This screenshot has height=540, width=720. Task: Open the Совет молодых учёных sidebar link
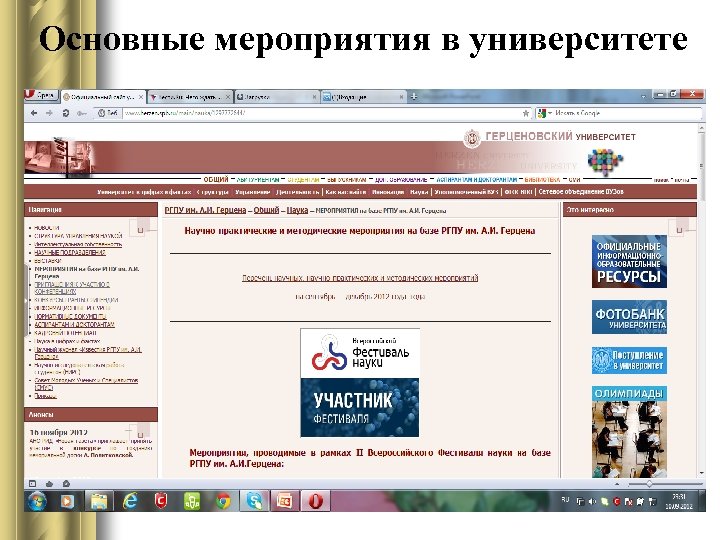pos(86,384)
